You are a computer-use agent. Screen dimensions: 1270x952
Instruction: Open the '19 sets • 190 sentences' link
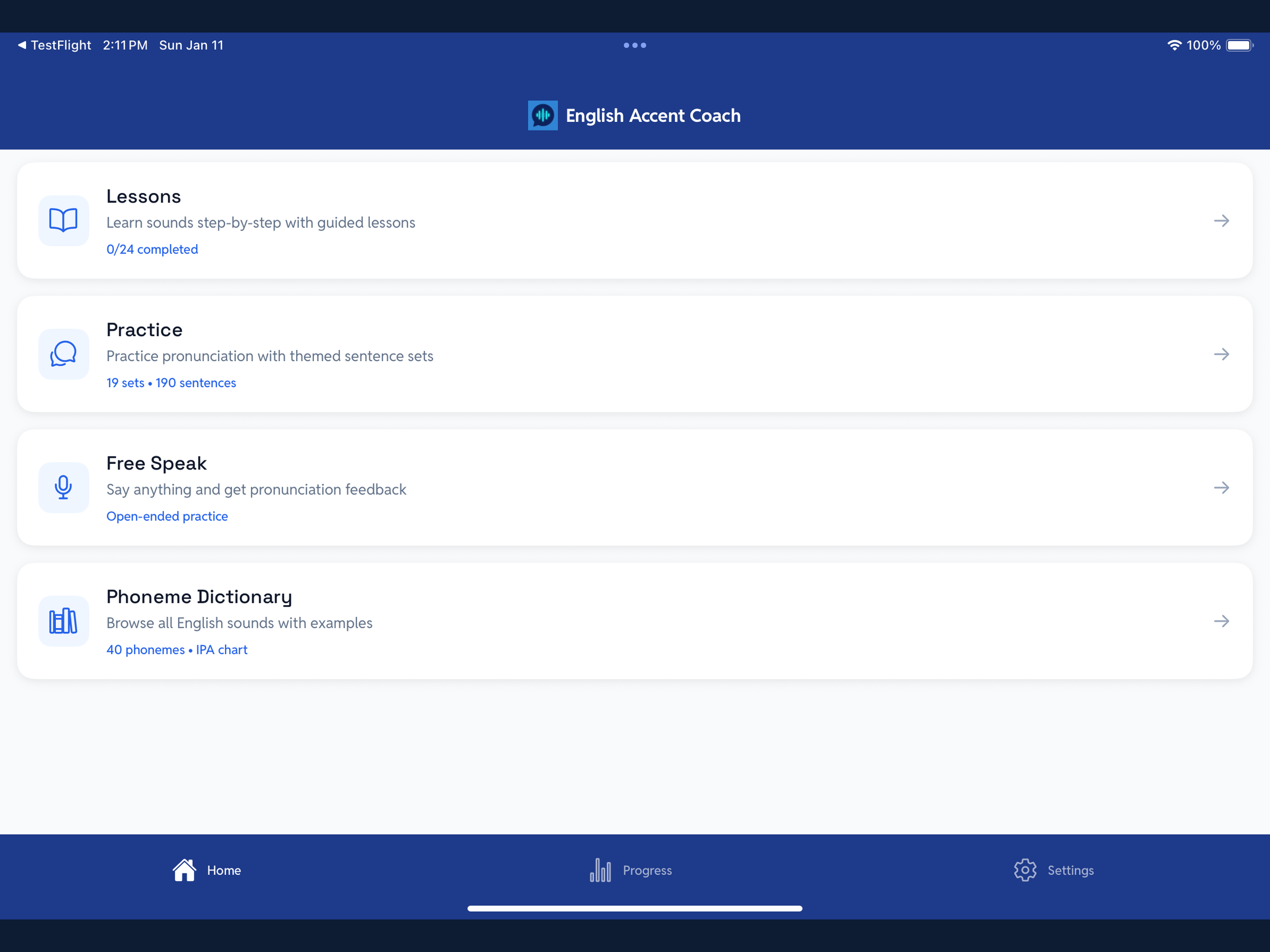tap(171, 383)
